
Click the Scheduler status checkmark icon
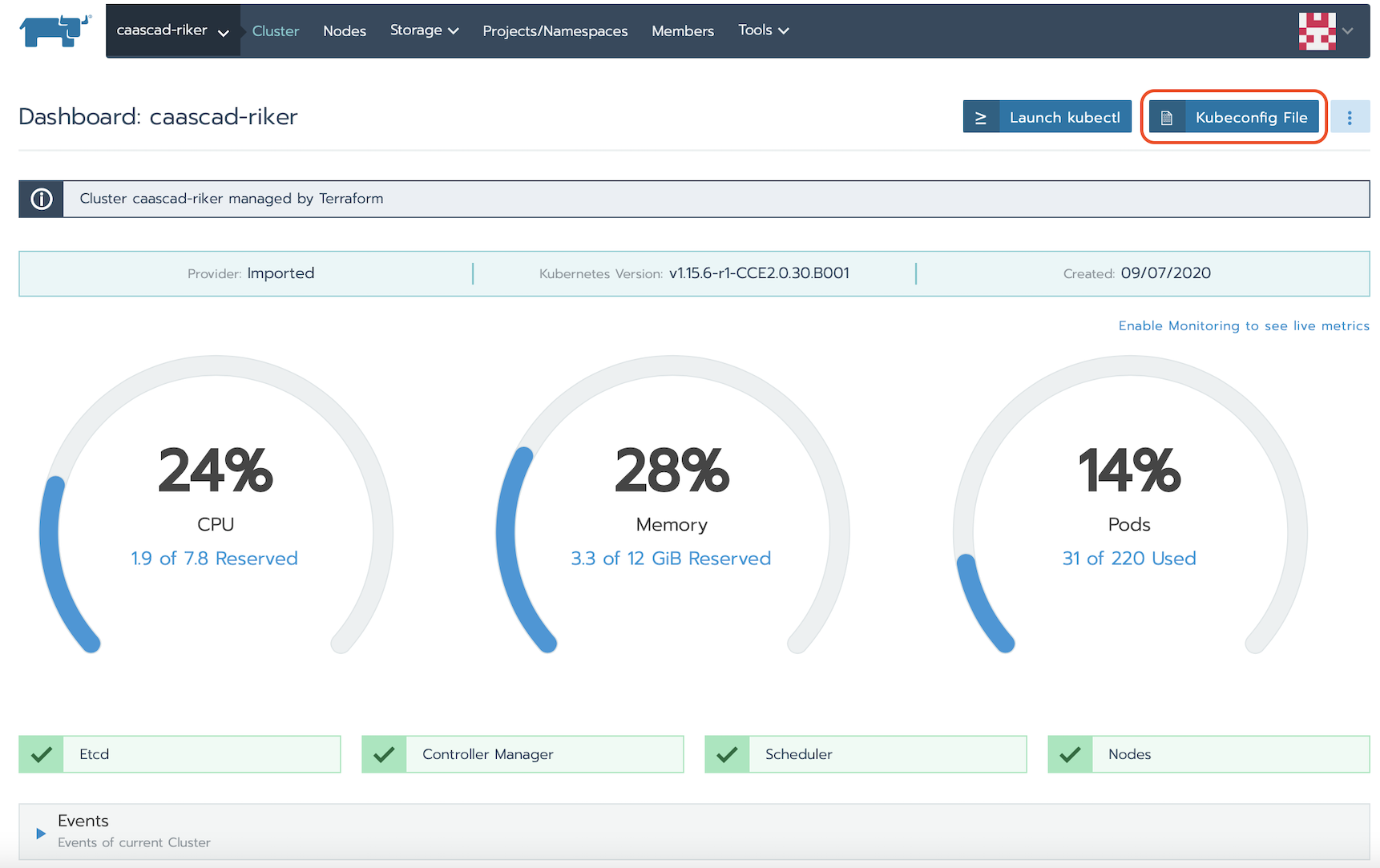coord(728,754)
